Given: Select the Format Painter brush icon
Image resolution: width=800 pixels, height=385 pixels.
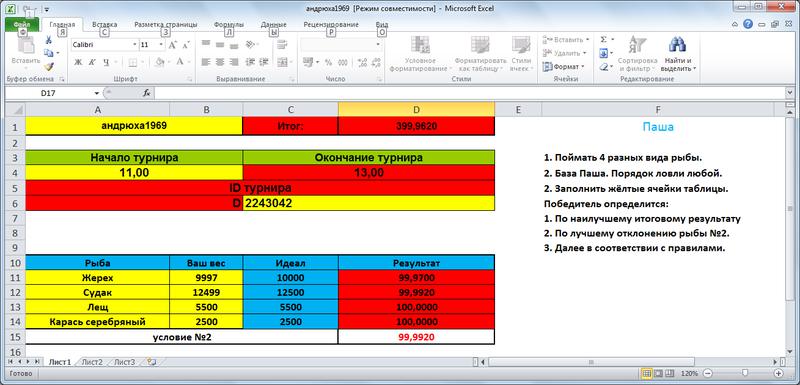Looking at the screenshot, I should tap(49, 66).
